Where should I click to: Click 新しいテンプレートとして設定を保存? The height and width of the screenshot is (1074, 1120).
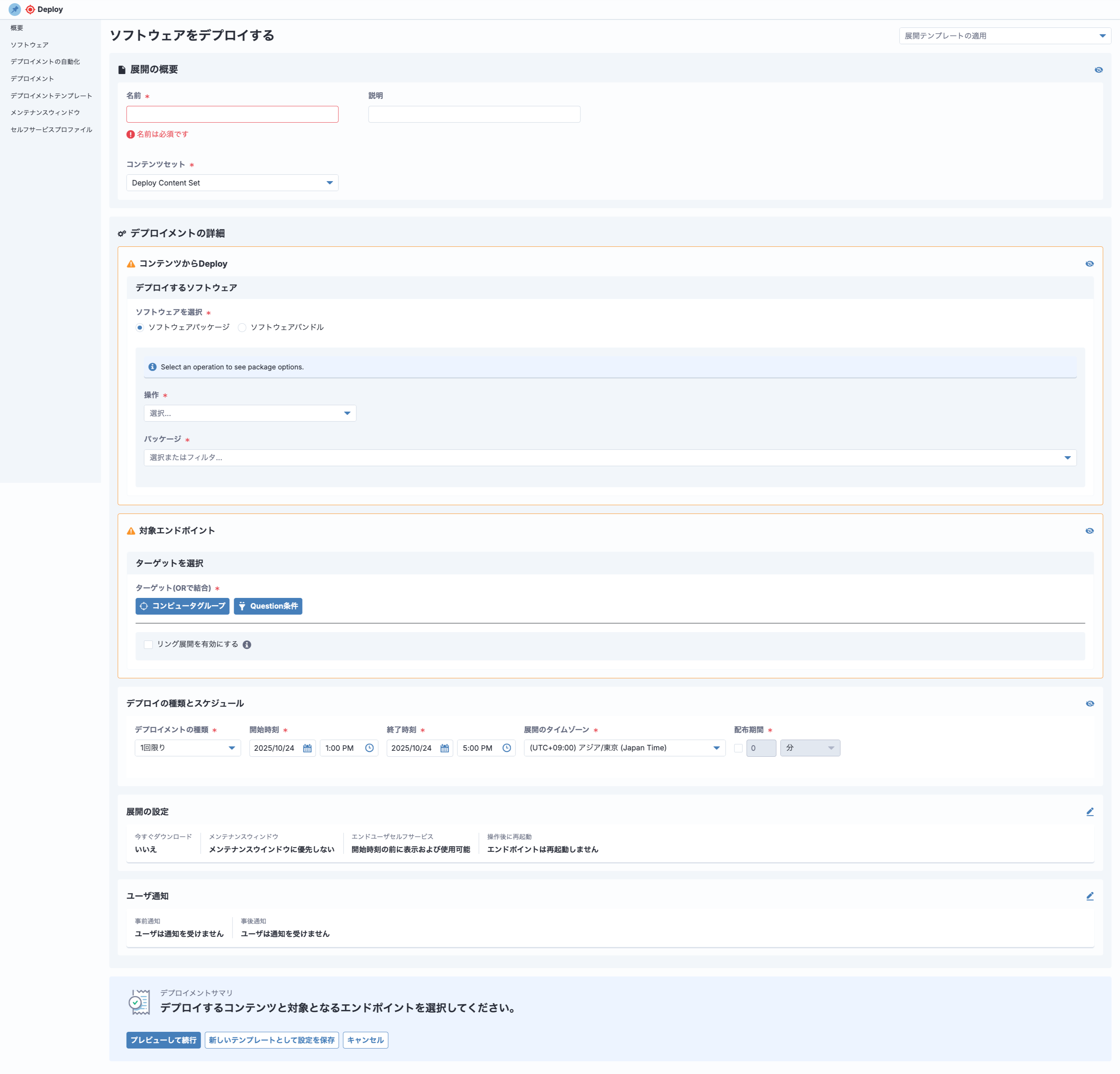point(271,1040)
